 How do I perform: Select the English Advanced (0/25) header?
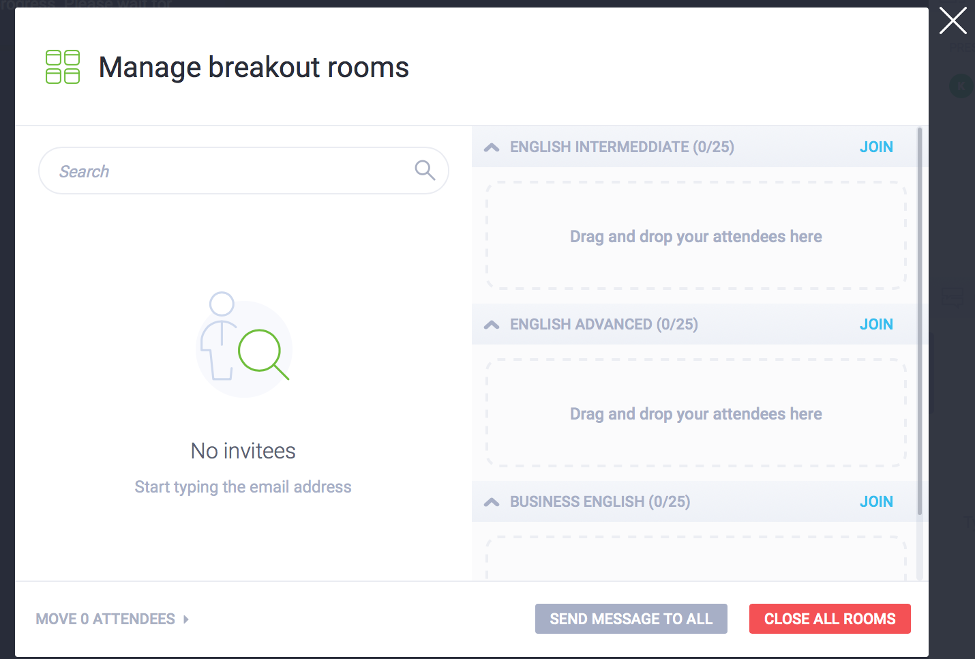[604, 325]
